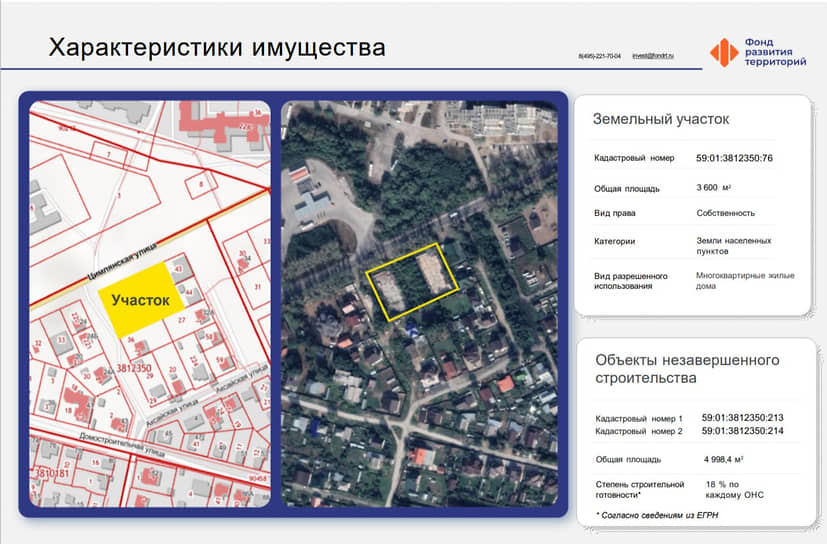
Task: Click the Фонд развития территорий logo text
Action: click(775, 52)
